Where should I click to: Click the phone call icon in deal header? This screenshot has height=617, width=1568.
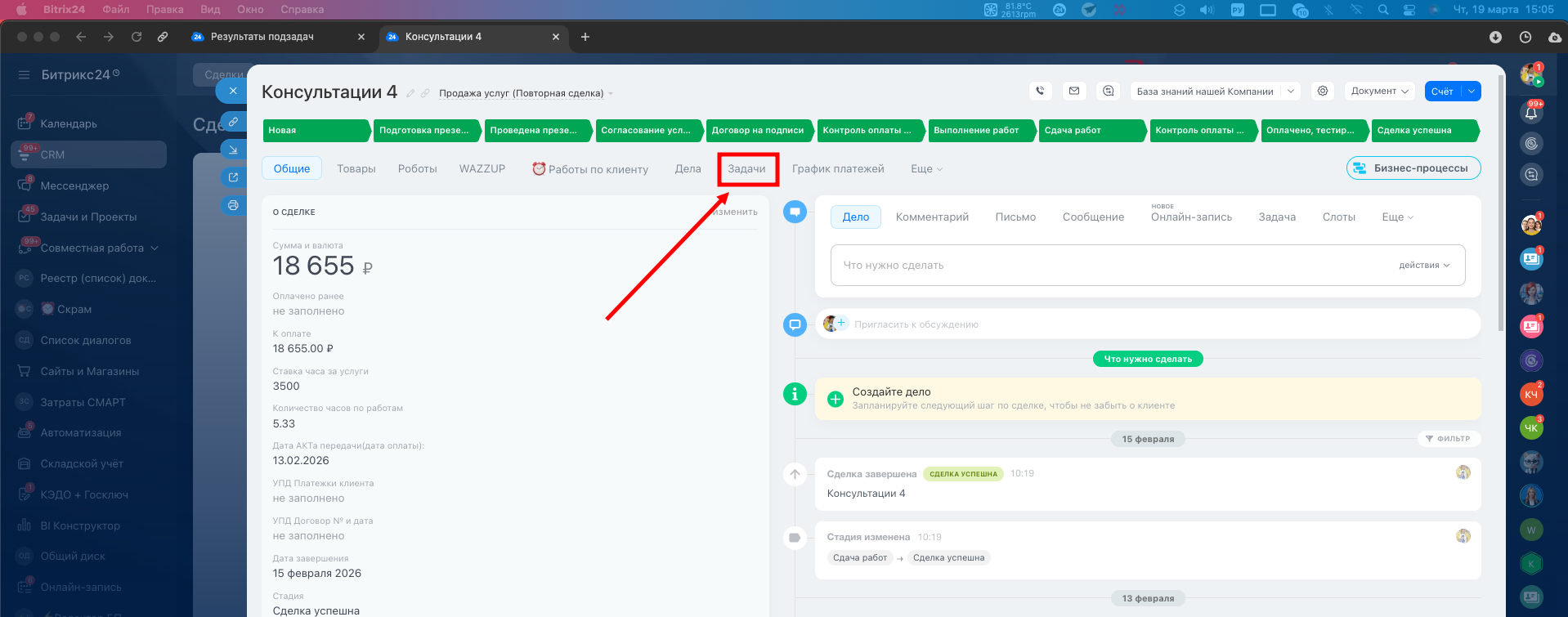[x=1040, y=92]
